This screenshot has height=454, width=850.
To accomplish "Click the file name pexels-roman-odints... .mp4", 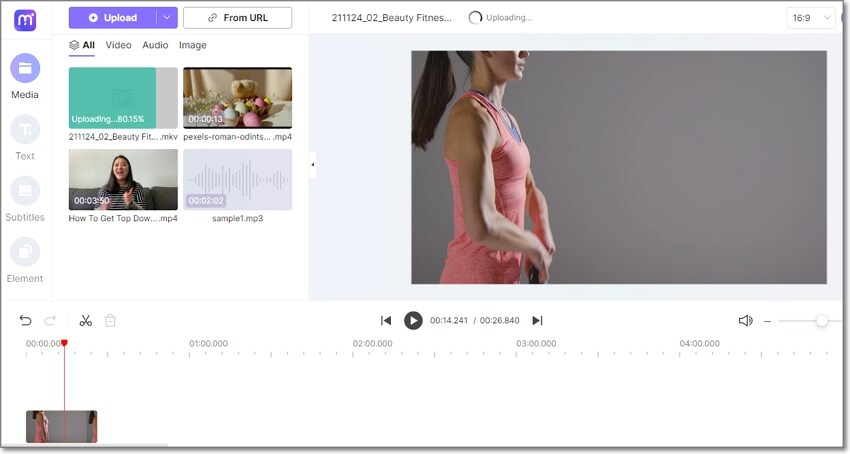I will pyautogui.click(x=237, y=137).
